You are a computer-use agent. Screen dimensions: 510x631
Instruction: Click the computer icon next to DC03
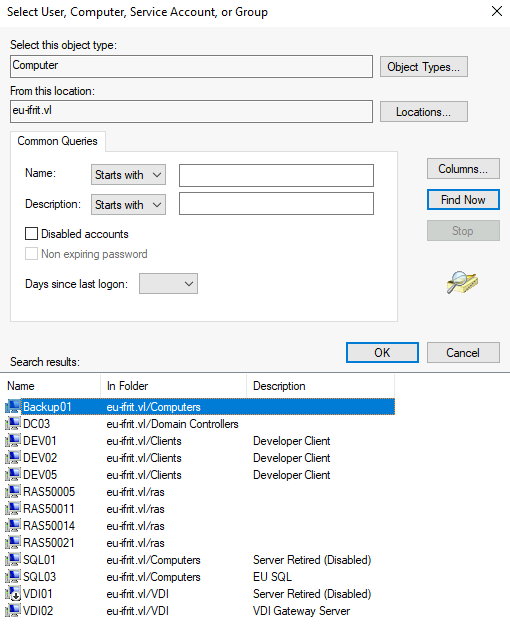pyautogui.click(x=12, y=424)
